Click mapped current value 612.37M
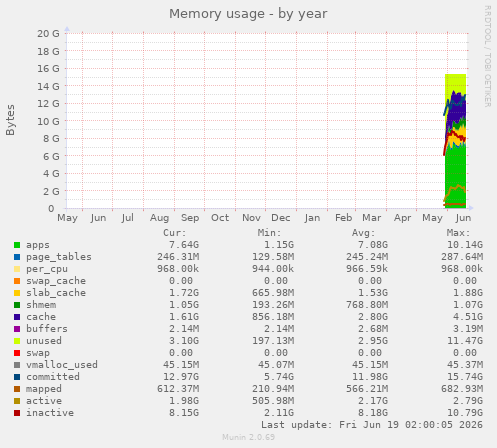The image size is (497, 448). tap(178, 389)
